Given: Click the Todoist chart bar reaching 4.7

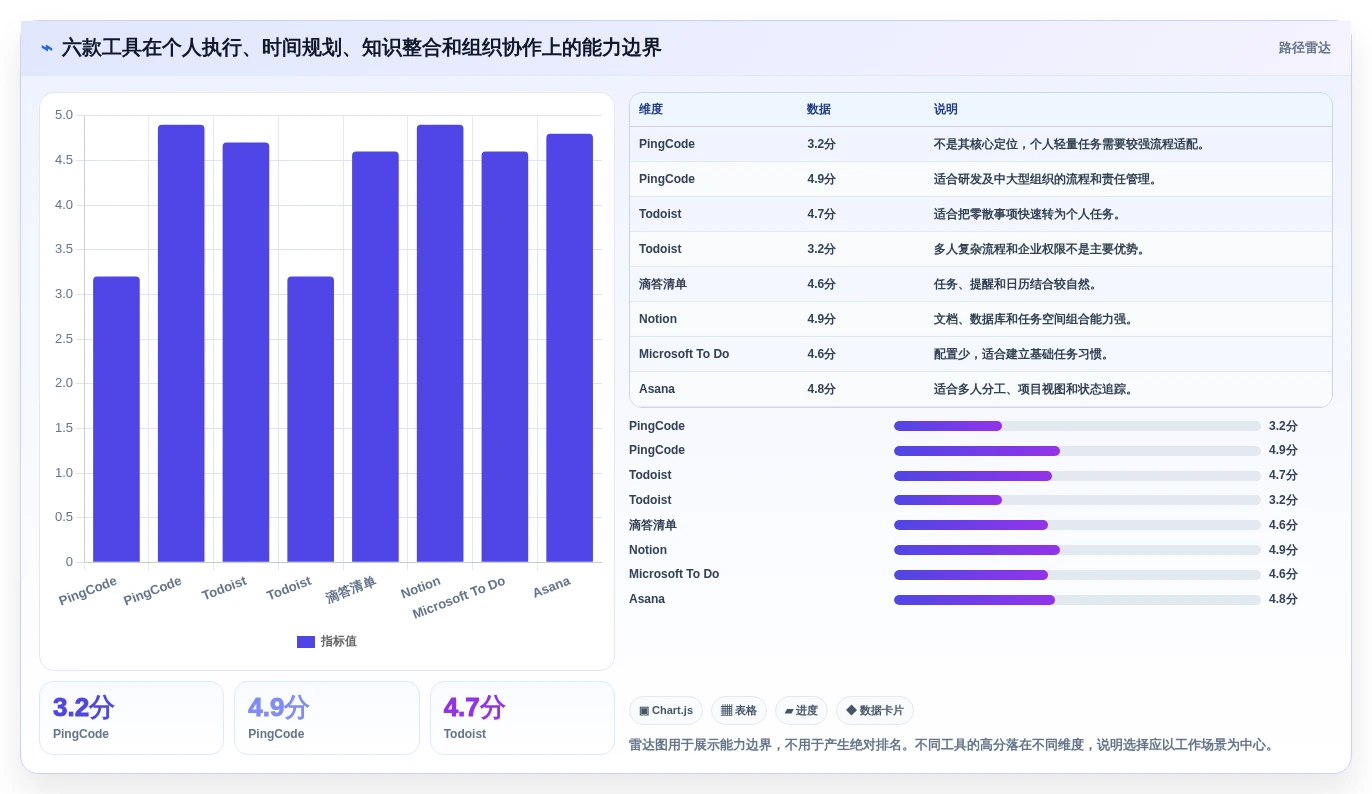Looking at the screenshot, I should pos(246,352).
